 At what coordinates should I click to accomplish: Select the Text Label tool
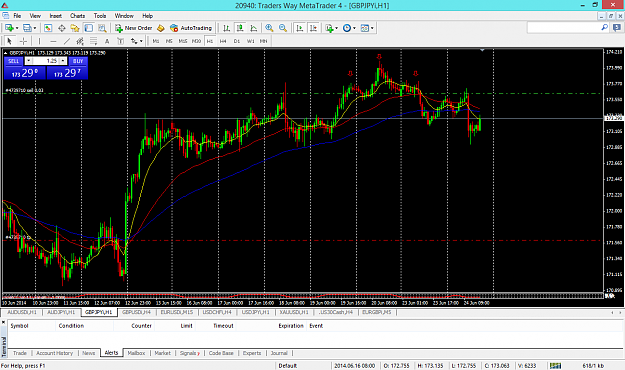point(120,41)
